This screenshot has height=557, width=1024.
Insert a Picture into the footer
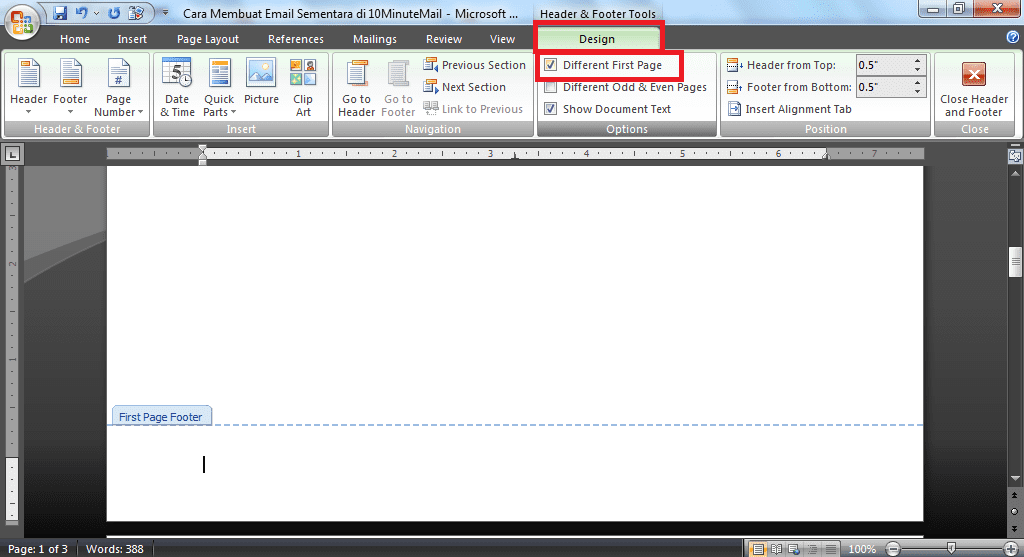pos(261,82)
